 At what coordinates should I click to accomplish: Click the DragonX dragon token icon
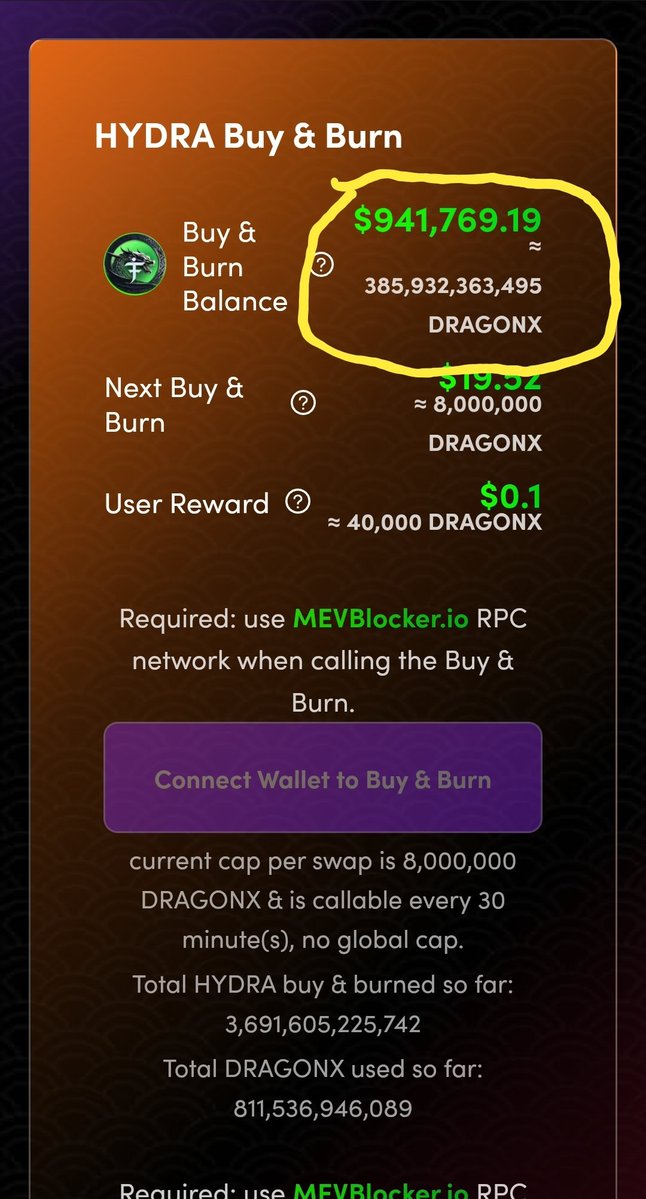point(135,265)
